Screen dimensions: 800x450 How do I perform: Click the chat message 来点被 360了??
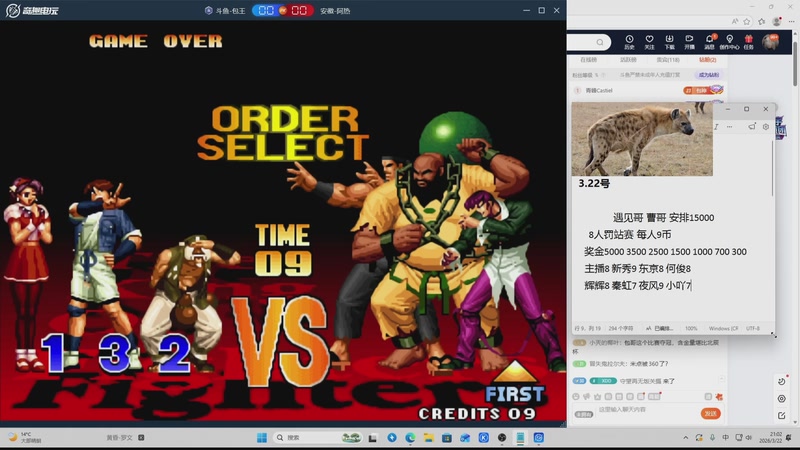(x=648, y=364)
